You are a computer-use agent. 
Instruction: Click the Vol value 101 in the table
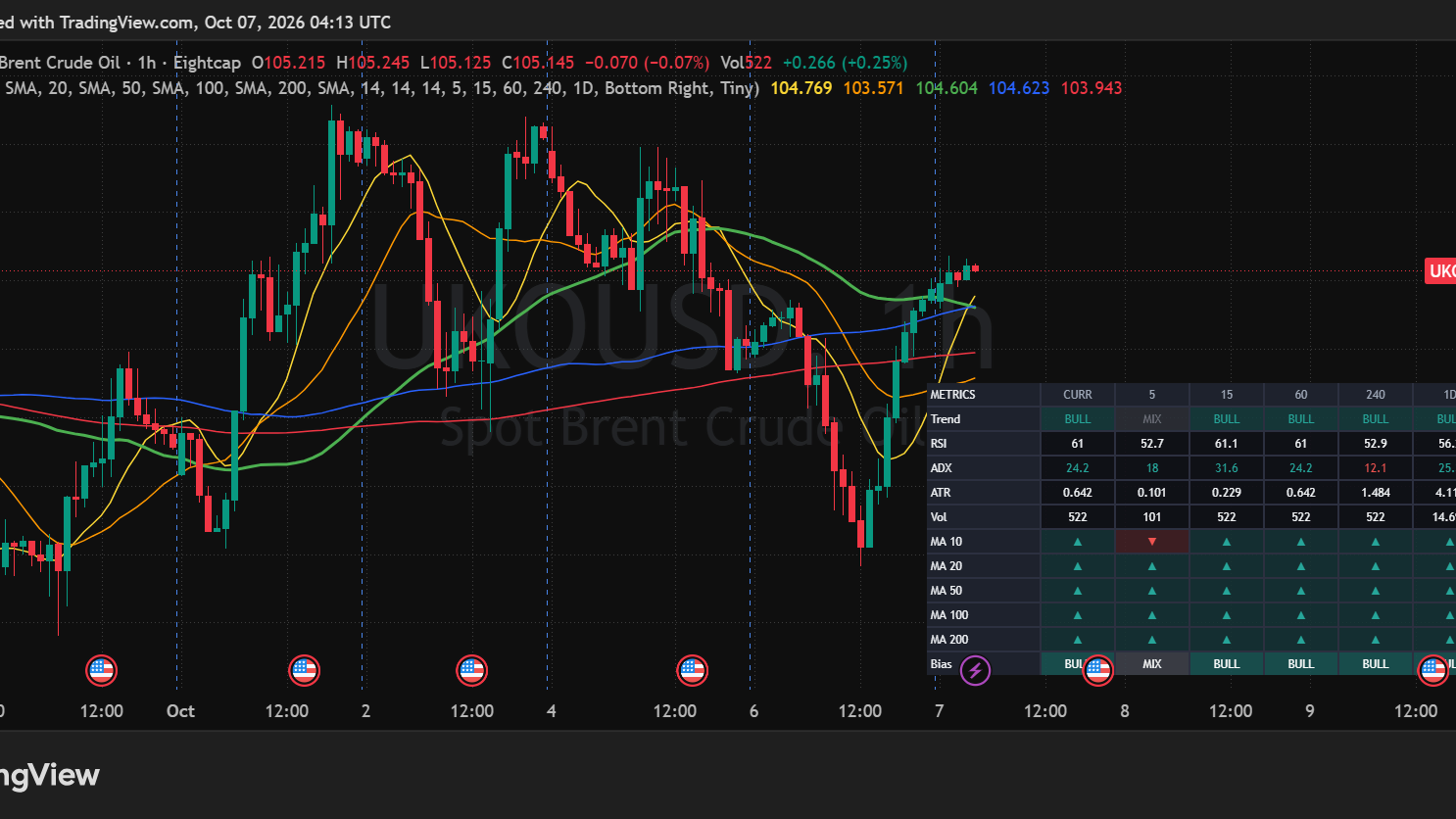pos(1152,517)
